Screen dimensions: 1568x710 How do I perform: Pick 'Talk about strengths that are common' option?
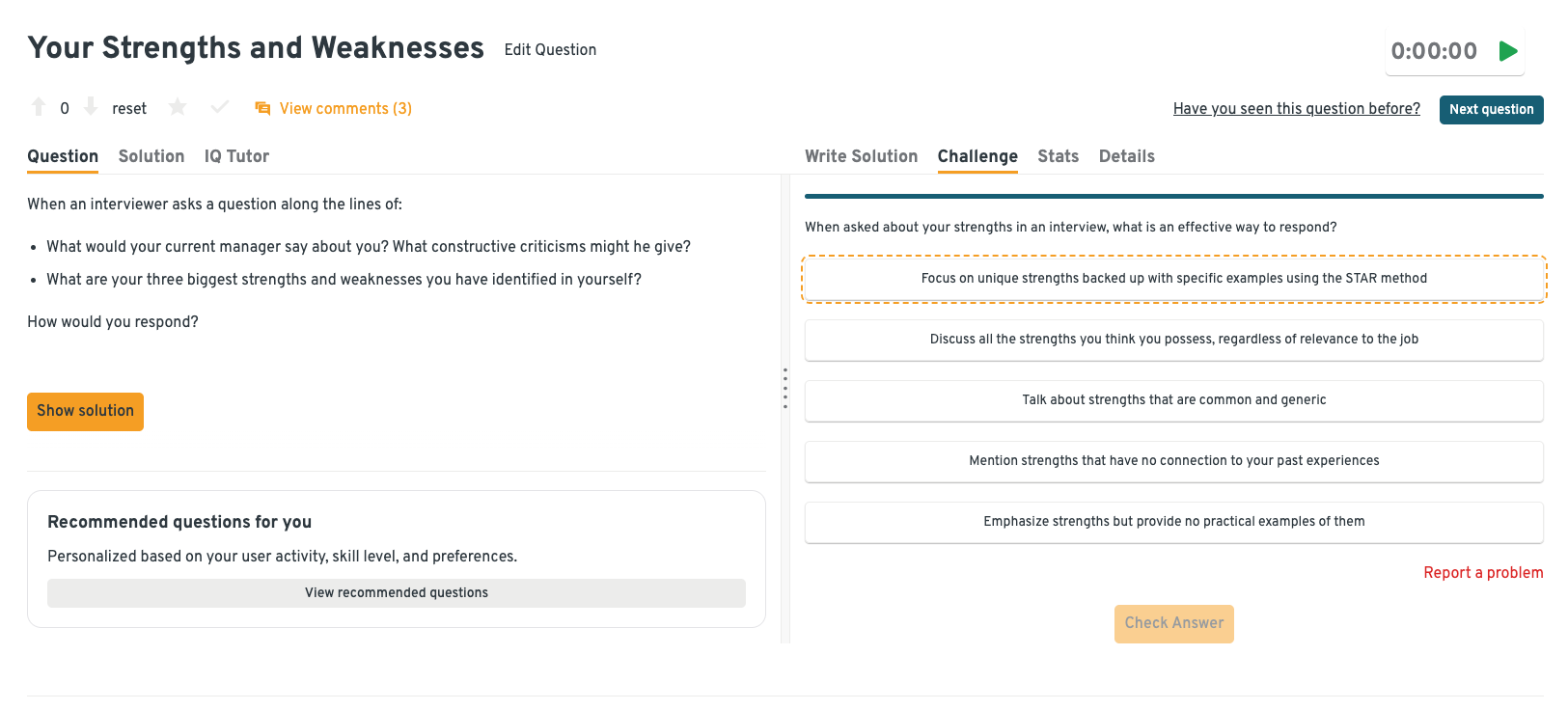(1173, 400)
